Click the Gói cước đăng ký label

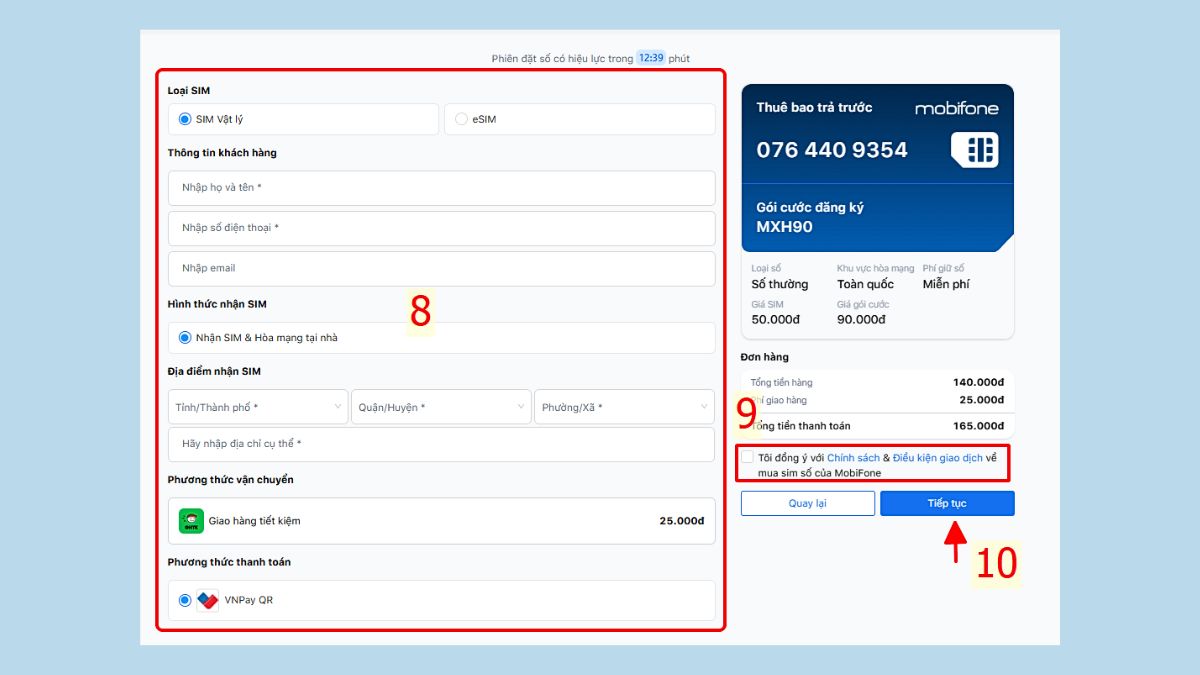pos(810,208)
